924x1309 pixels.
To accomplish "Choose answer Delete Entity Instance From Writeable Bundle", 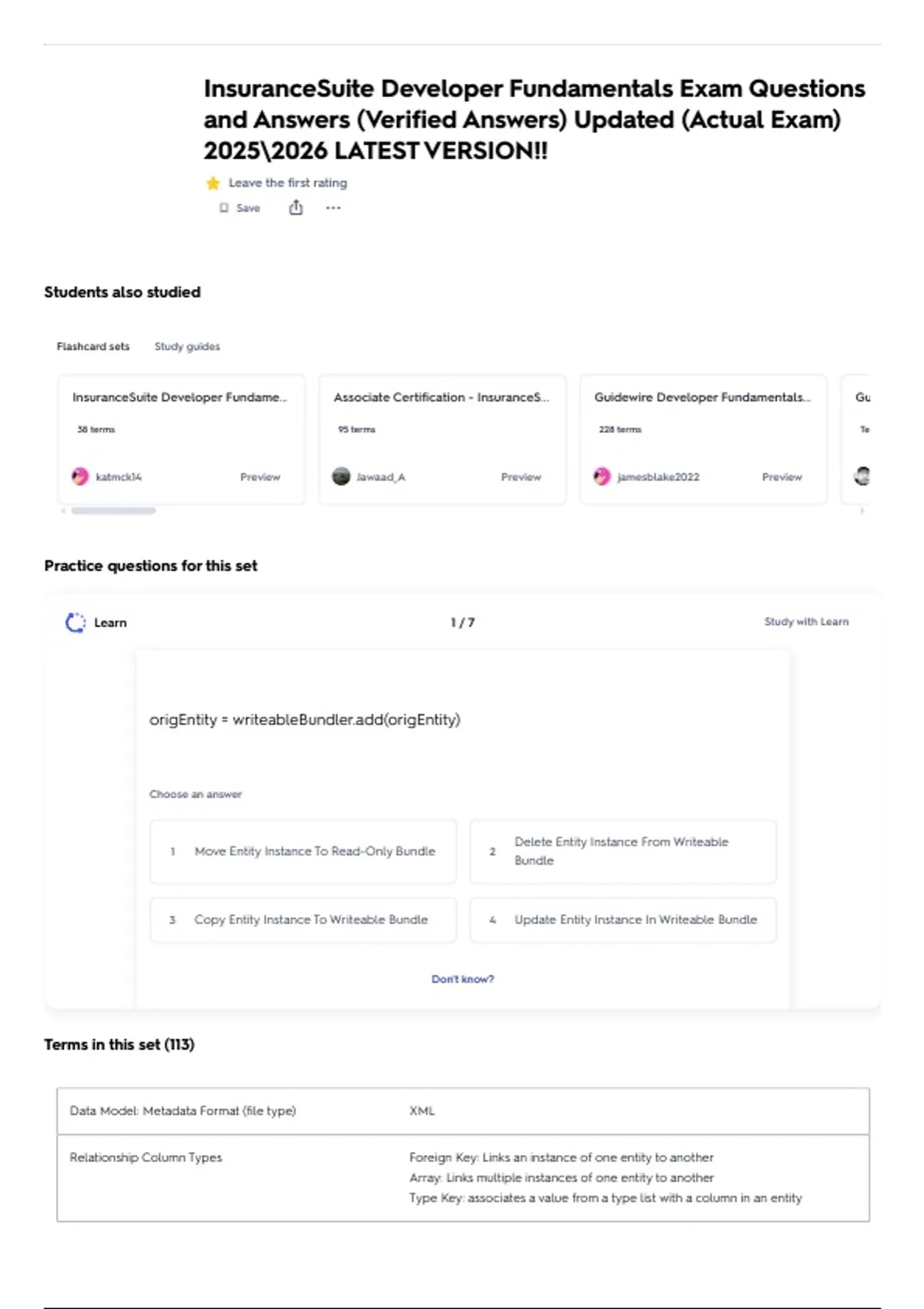I will click(623, 852).
